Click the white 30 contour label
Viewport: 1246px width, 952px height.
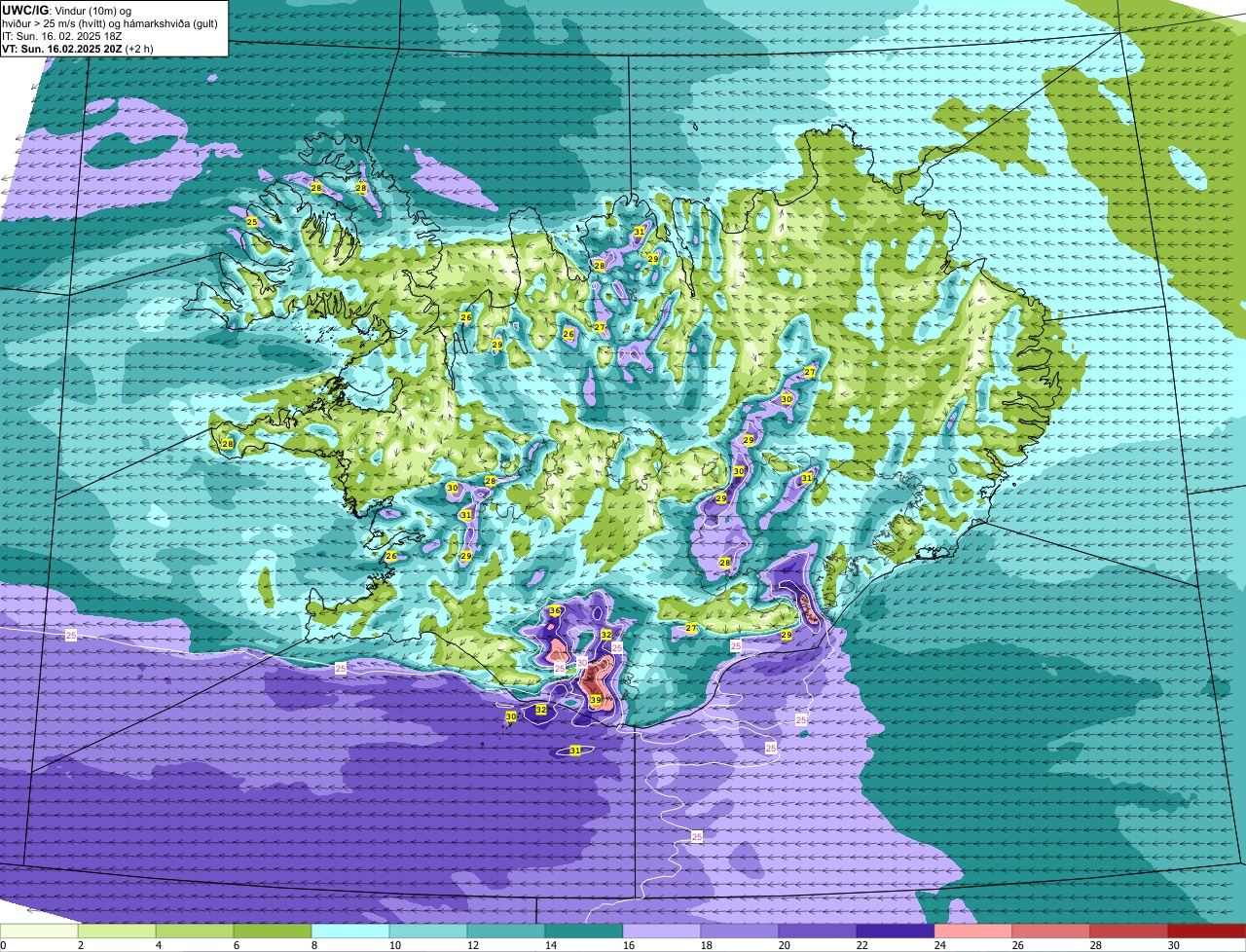pyautogui.click(x=582, y=662)
